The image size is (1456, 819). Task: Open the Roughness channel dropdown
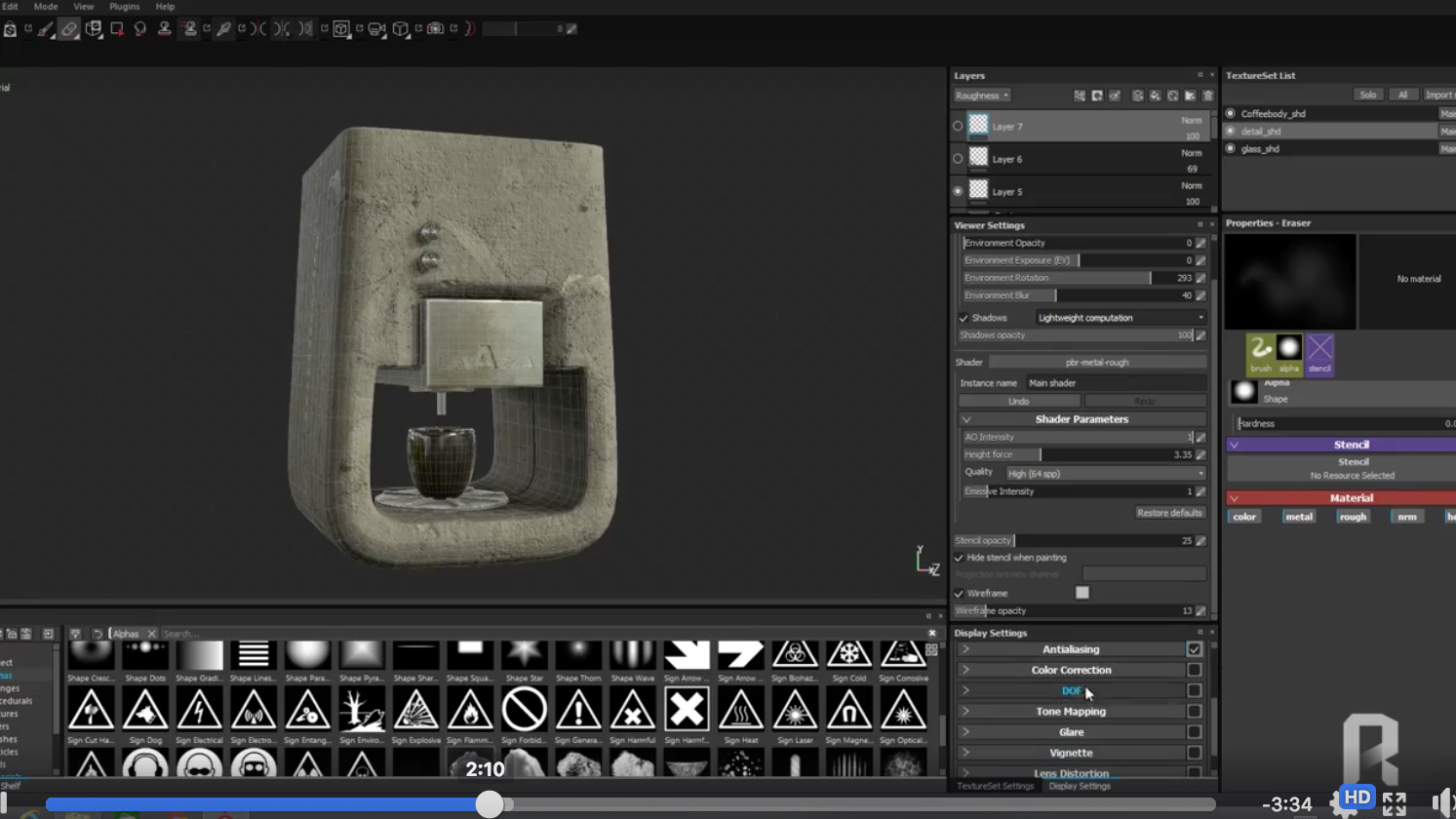tap(982, 96)
